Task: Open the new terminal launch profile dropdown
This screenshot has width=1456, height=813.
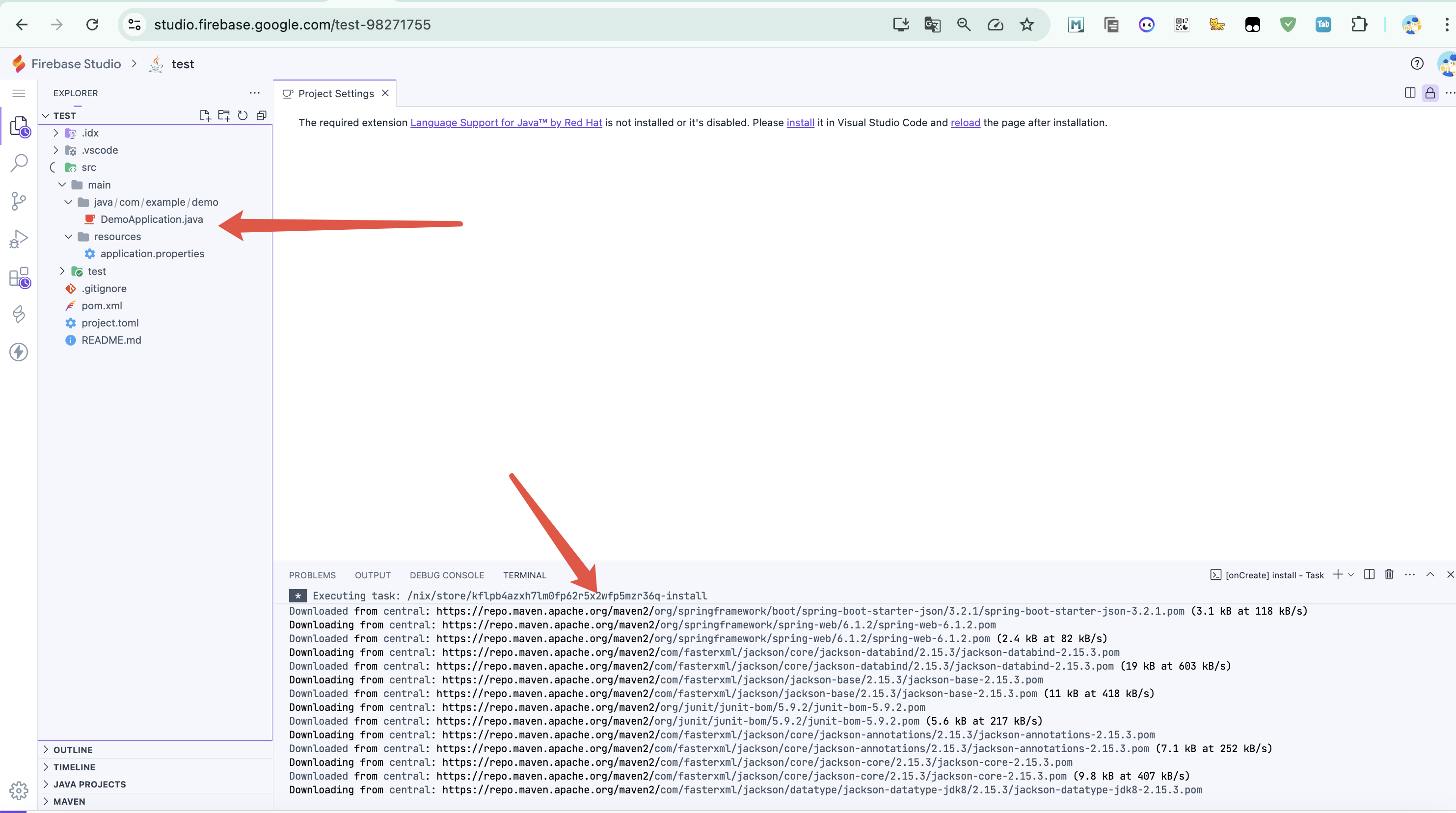Action: tap(1351, 574)
